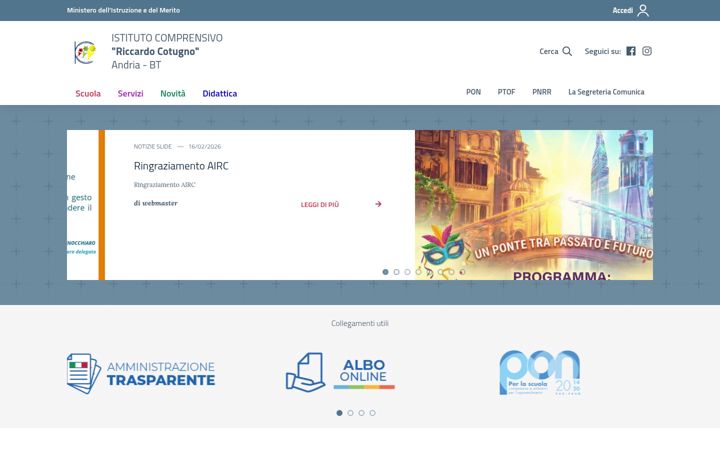Select second Collegamenti utili pagination dot
The width and height of the screenshot is (720, 450).
[x=350, y=413]
